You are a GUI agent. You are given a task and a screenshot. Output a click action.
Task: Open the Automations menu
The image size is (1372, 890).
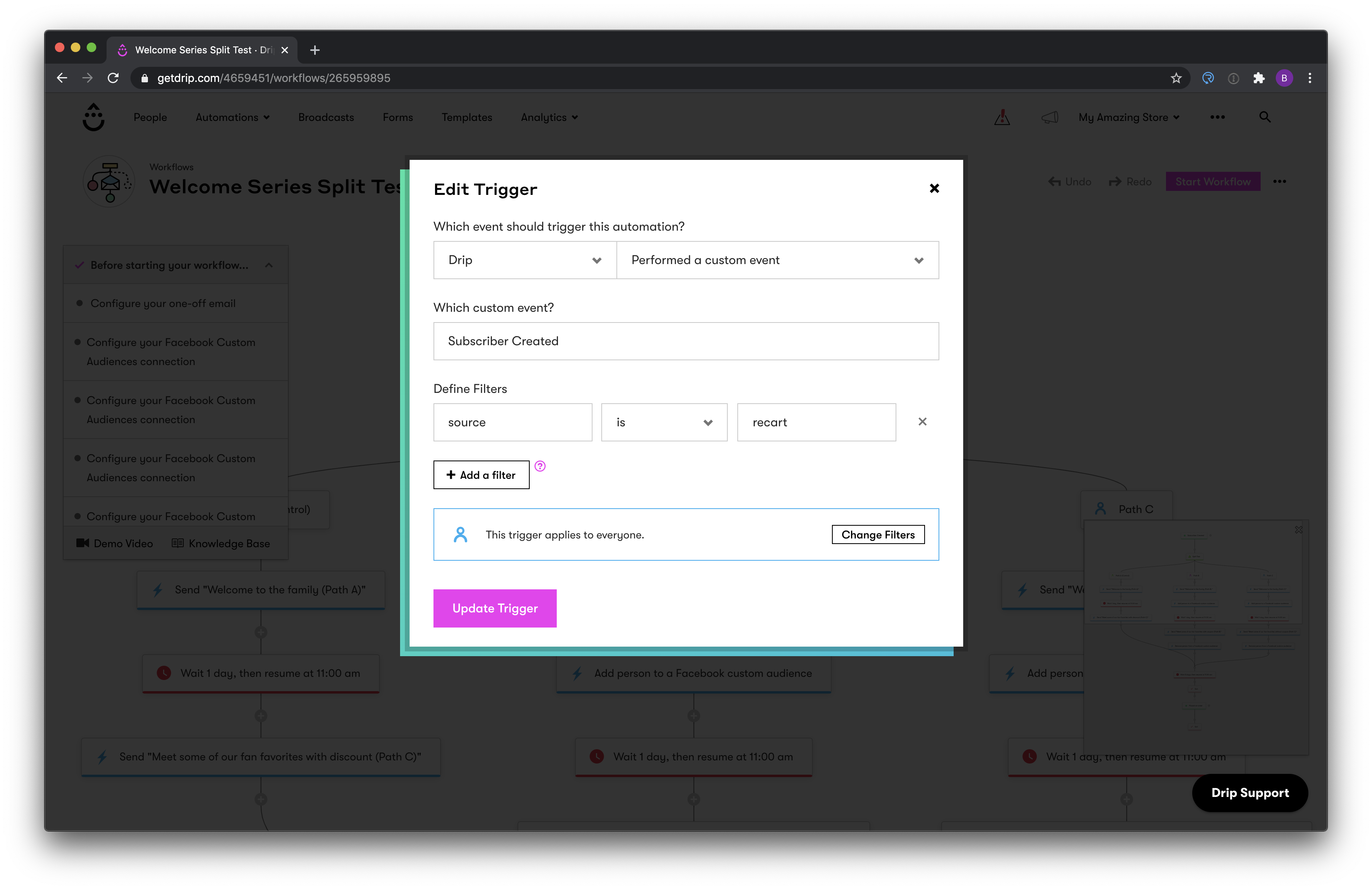pyautogui.click(x=232, y=117)
